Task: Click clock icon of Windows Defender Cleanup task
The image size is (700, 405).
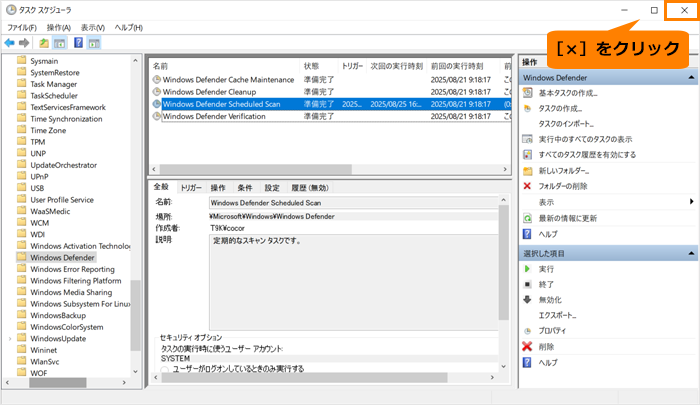Action: (x=157, y=92)
